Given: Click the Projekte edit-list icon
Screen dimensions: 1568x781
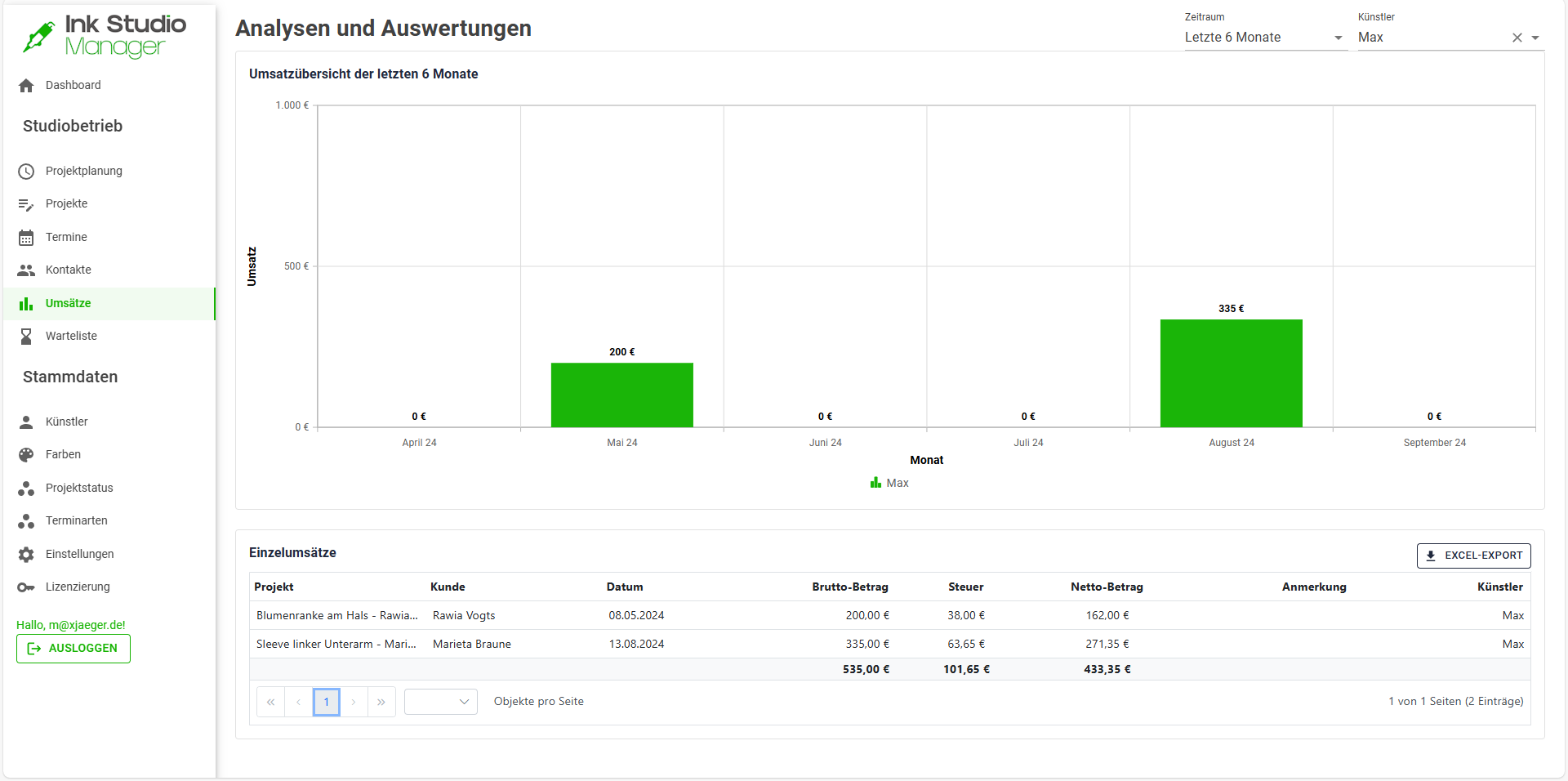Looking at the screenshot, I should (26, 204).
